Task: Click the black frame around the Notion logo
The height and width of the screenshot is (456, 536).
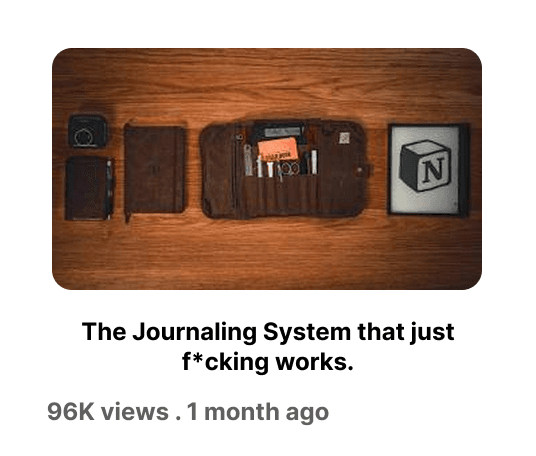Action: [x=429, y=170]
